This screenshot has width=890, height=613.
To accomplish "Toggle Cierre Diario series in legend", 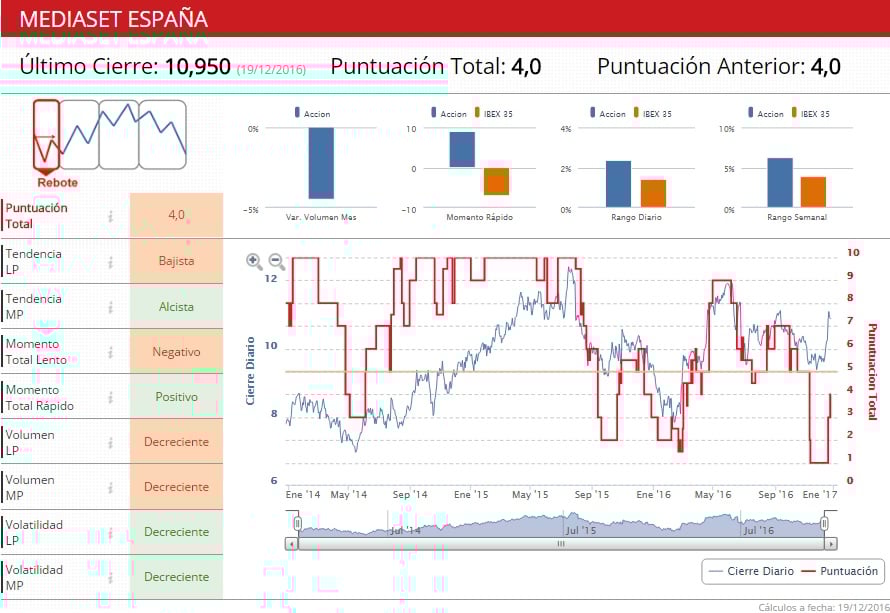I will (x=752, y=571).
